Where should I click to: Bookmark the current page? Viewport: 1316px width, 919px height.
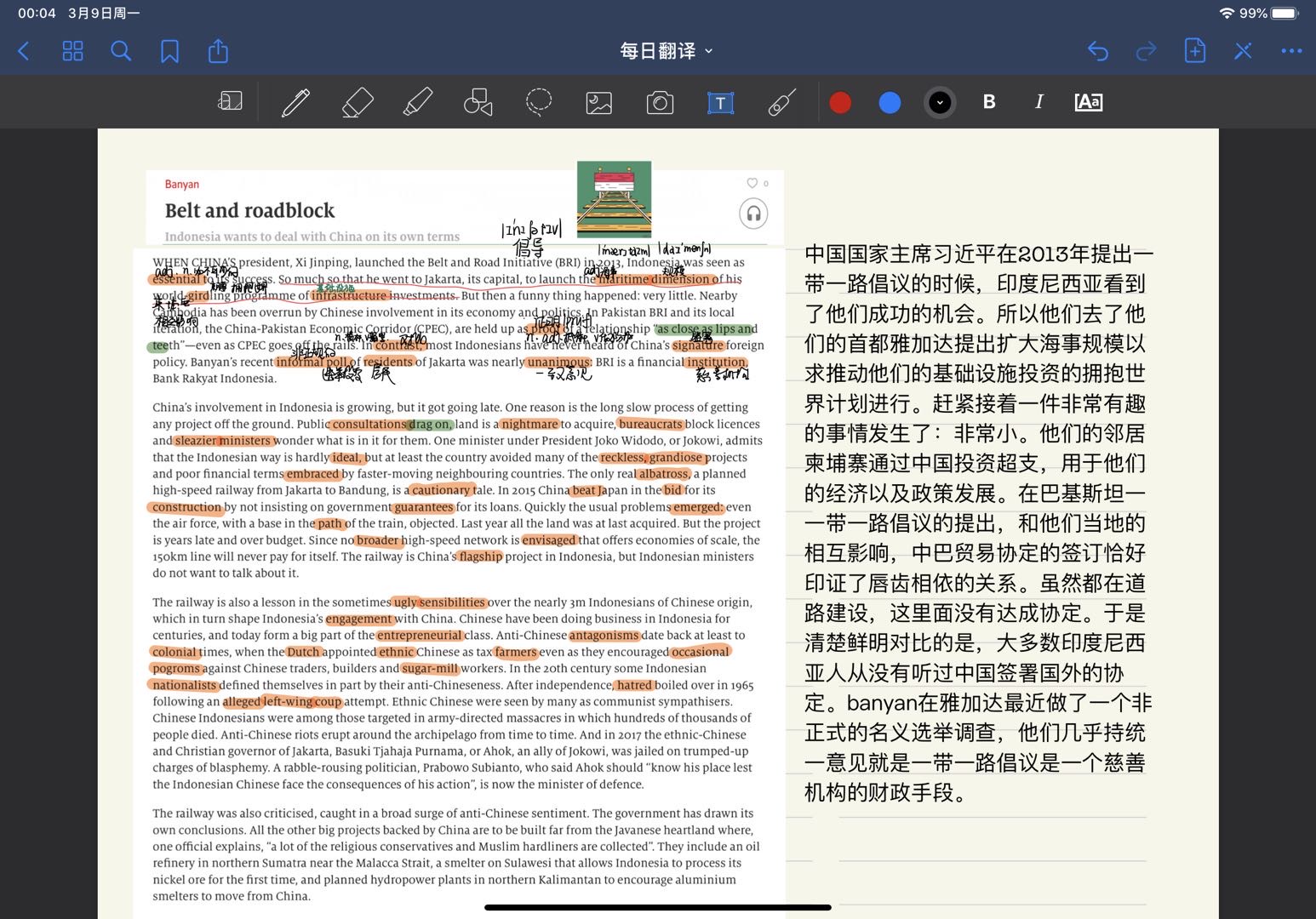pos(169,51)
